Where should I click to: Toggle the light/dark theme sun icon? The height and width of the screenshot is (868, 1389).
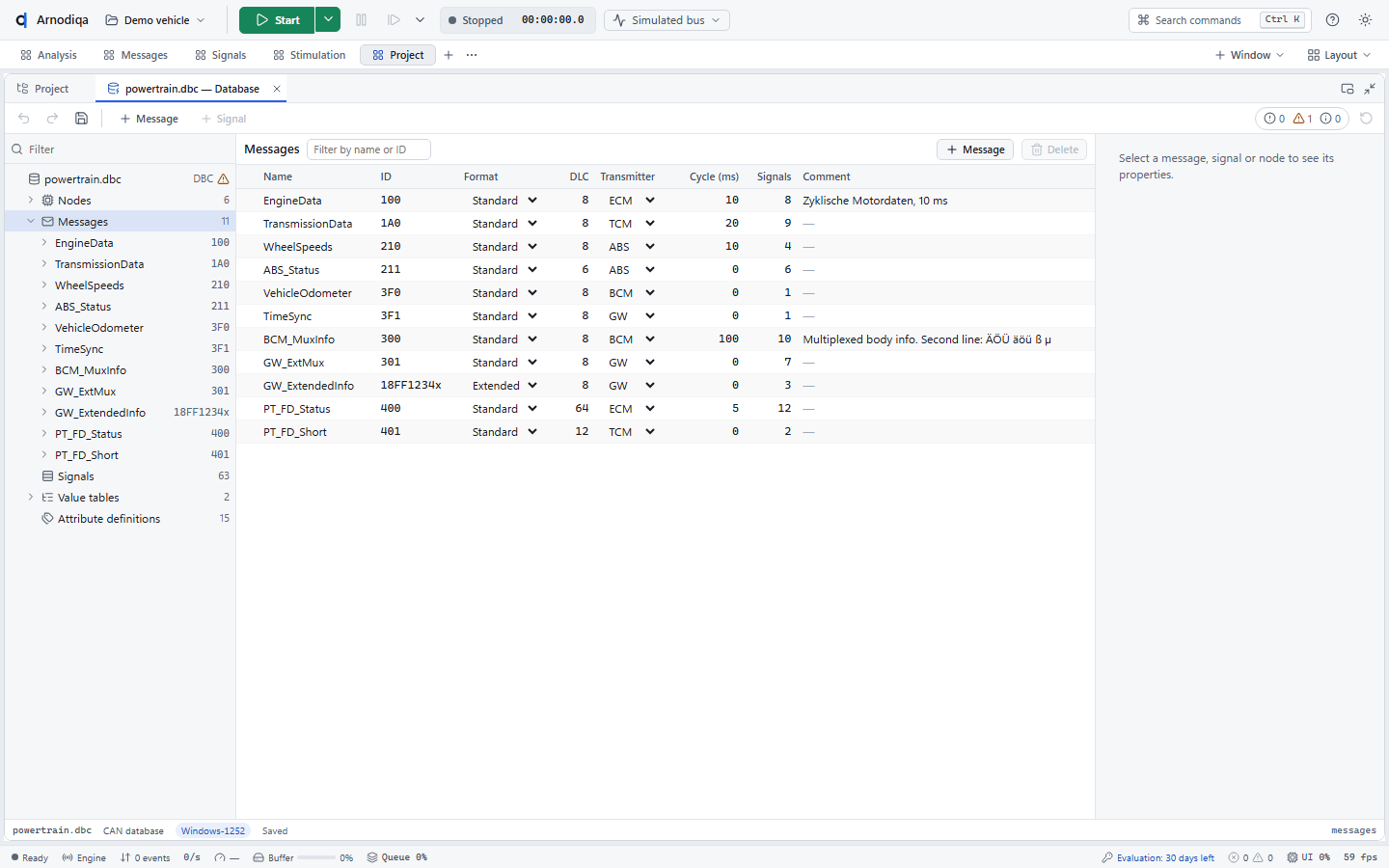click(x=1366, y=20)
